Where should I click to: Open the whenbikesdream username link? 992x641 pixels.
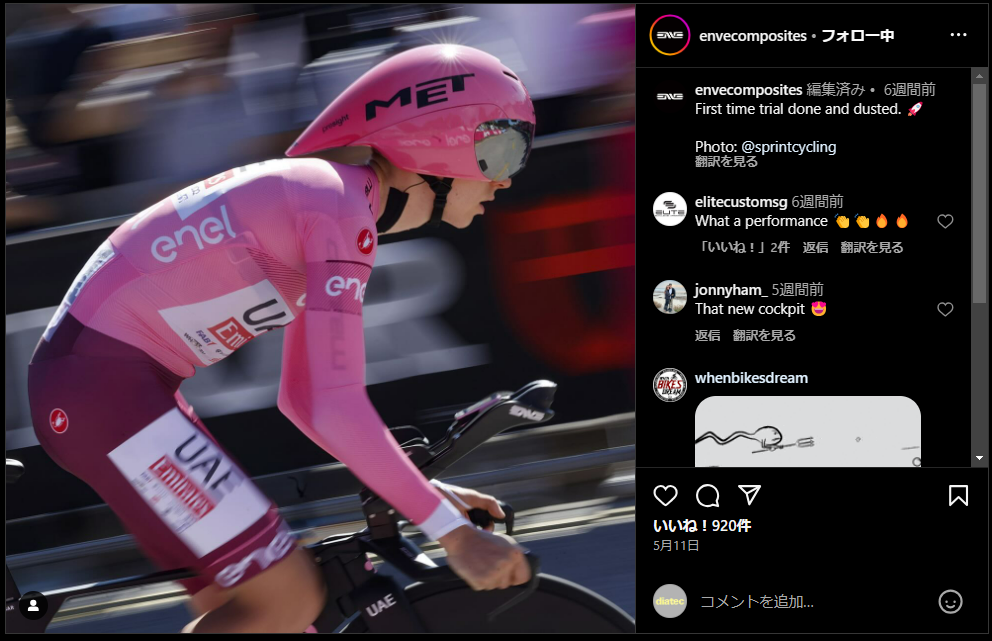tap(751, 378)
